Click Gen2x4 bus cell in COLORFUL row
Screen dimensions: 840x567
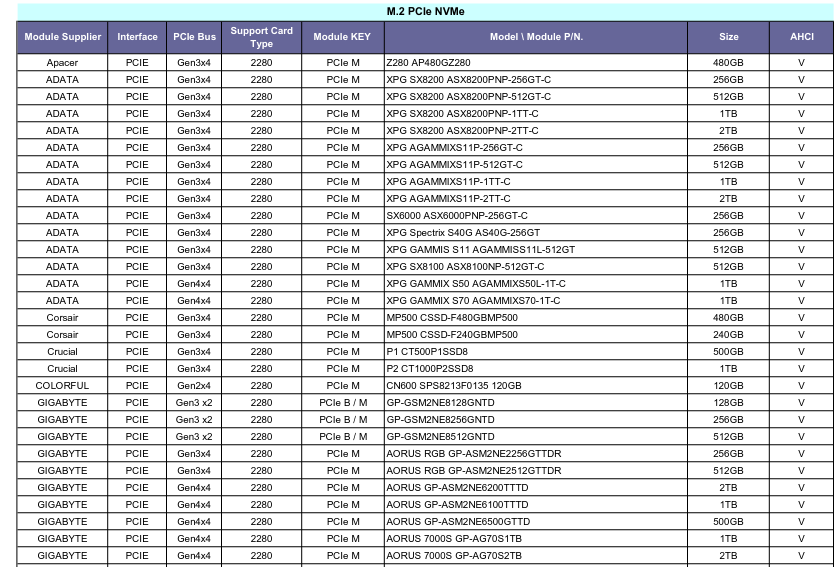[x=194, y=386]
